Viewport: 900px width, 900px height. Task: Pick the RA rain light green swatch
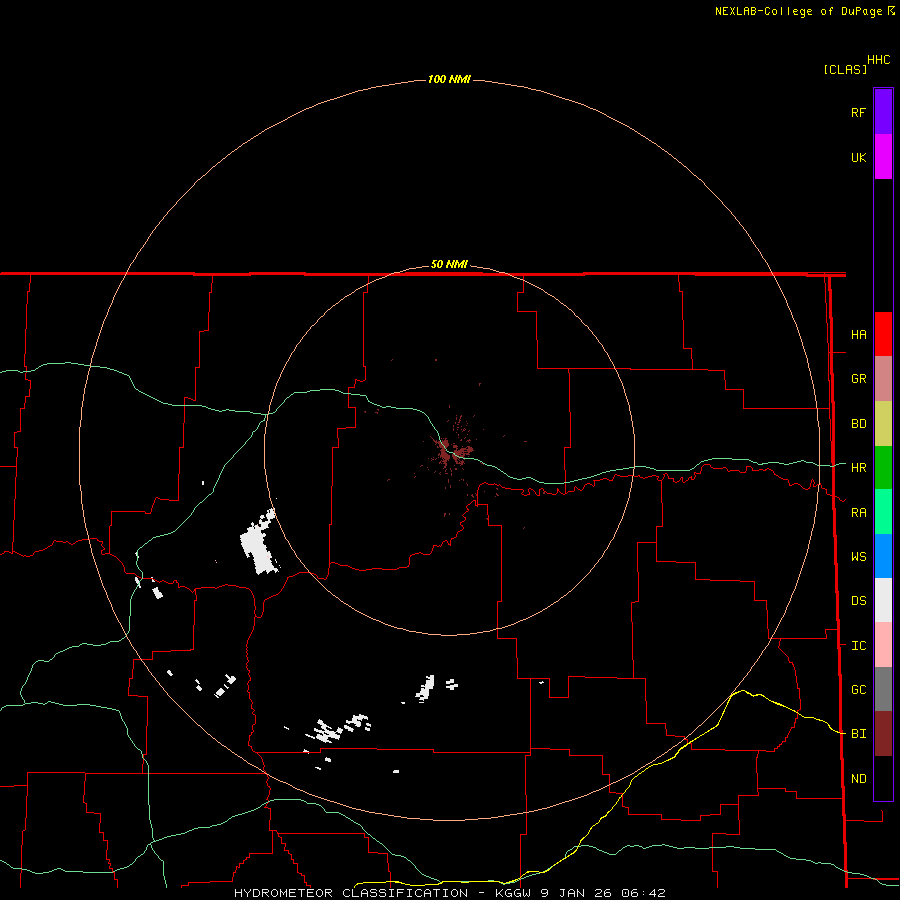click(883, 512)
